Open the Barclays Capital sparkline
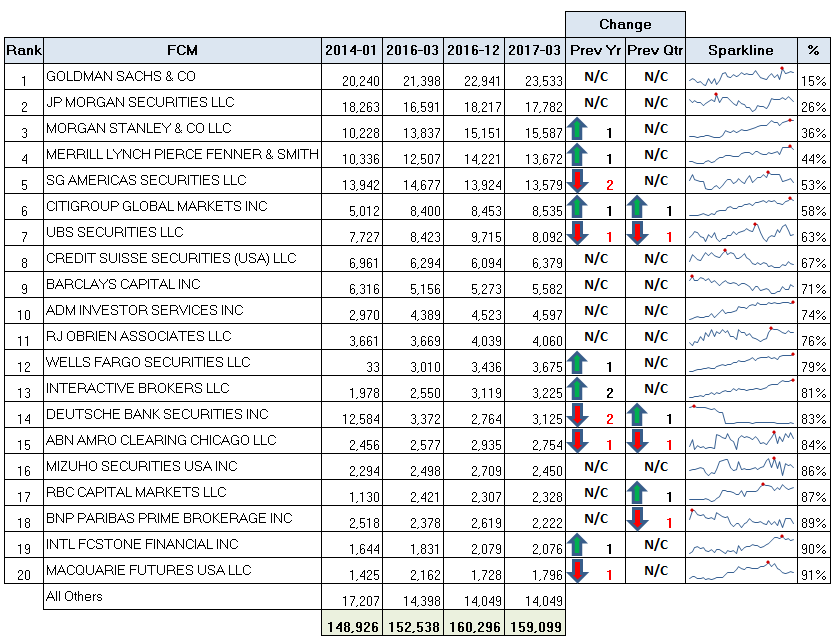The image size is (833, 638). click(742, 285)
